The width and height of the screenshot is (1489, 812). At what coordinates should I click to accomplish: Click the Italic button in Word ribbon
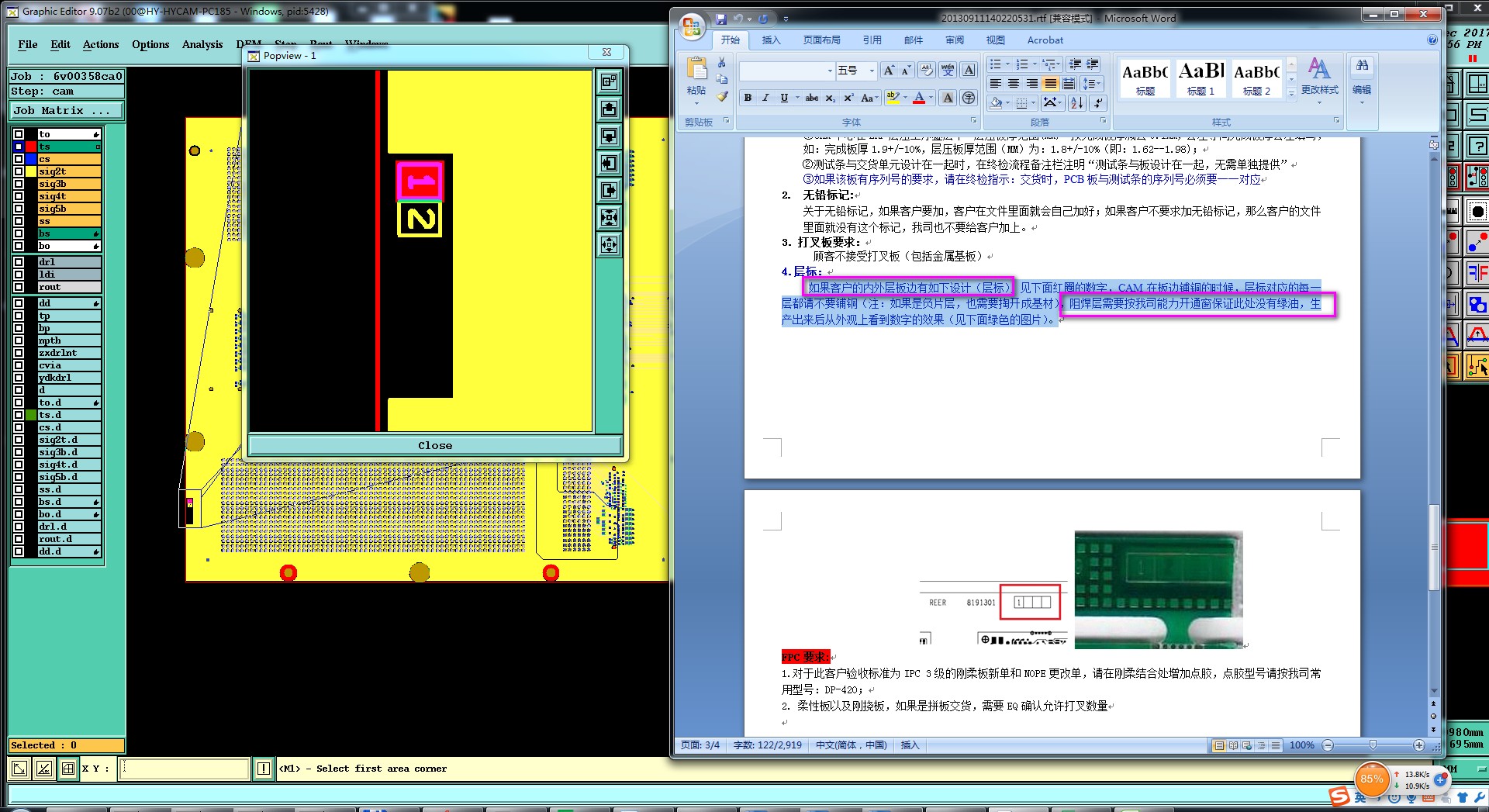pyautogui.click(x=765, y=98)
